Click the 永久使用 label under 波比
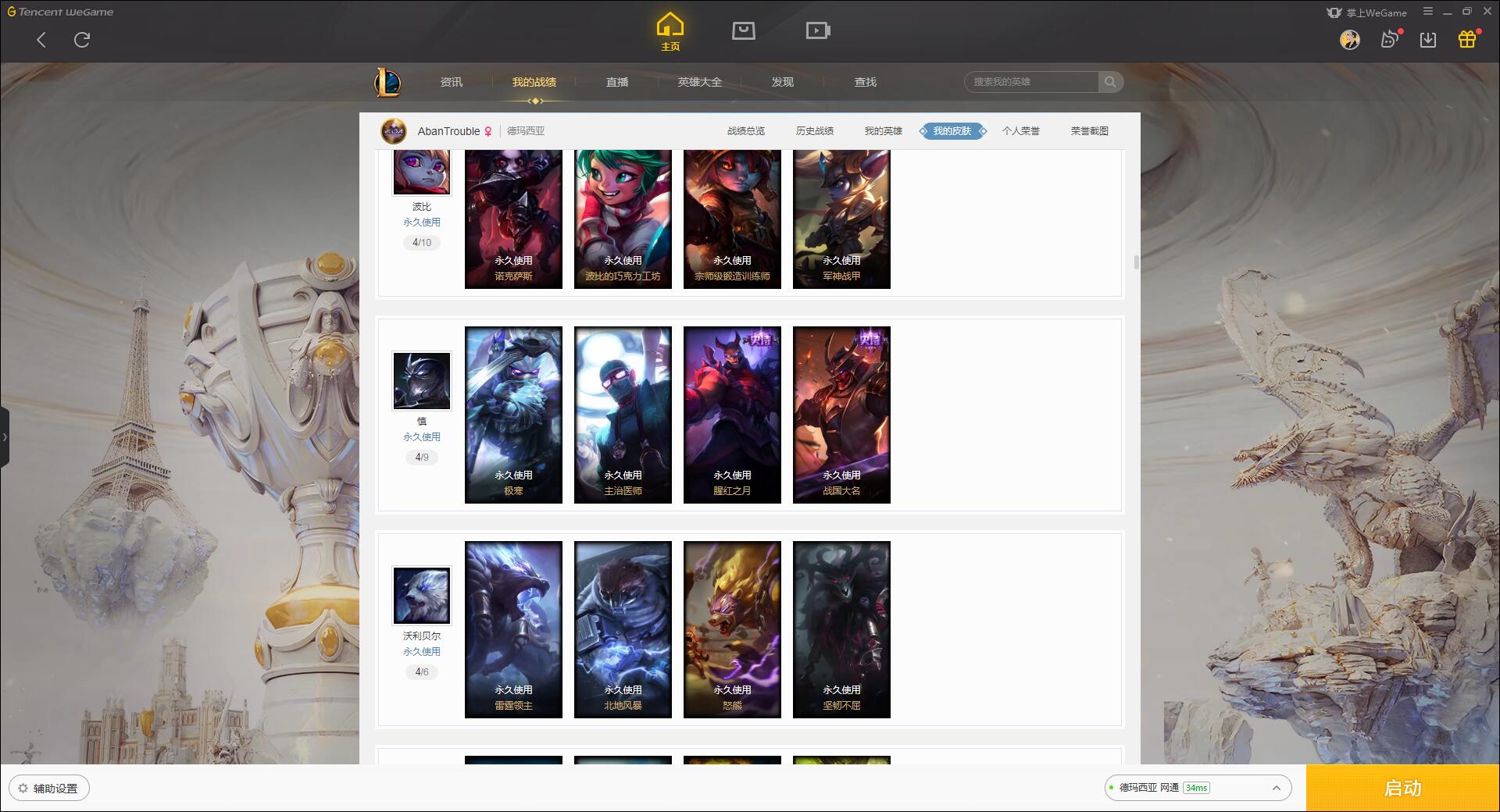1500x812 pixels. tap(422, 223)
